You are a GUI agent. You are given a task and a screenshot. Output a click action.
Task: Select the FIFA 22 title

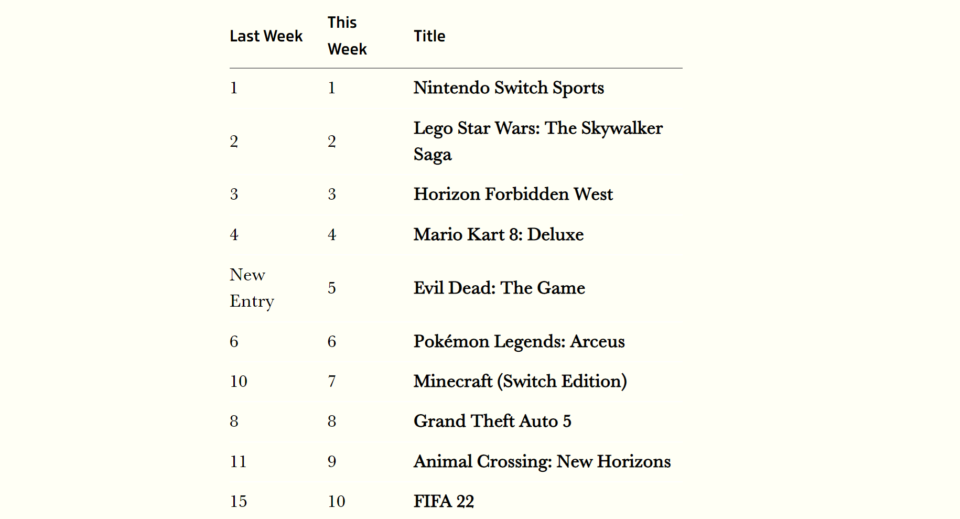tap(443, 501)
